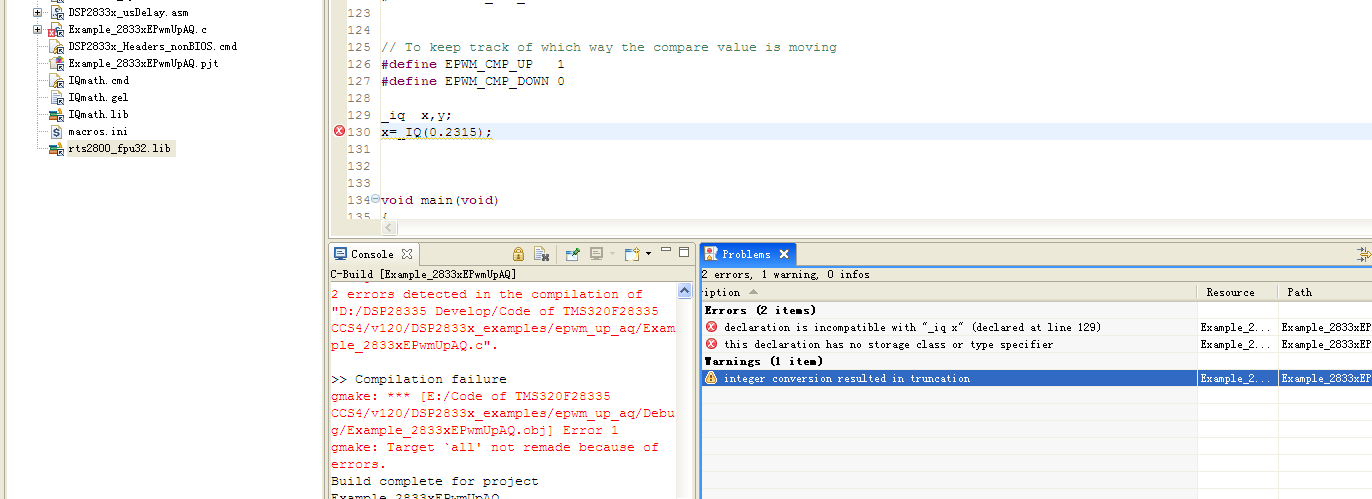
Task: Switch to the Problems tab
Action: click(746, 254)
